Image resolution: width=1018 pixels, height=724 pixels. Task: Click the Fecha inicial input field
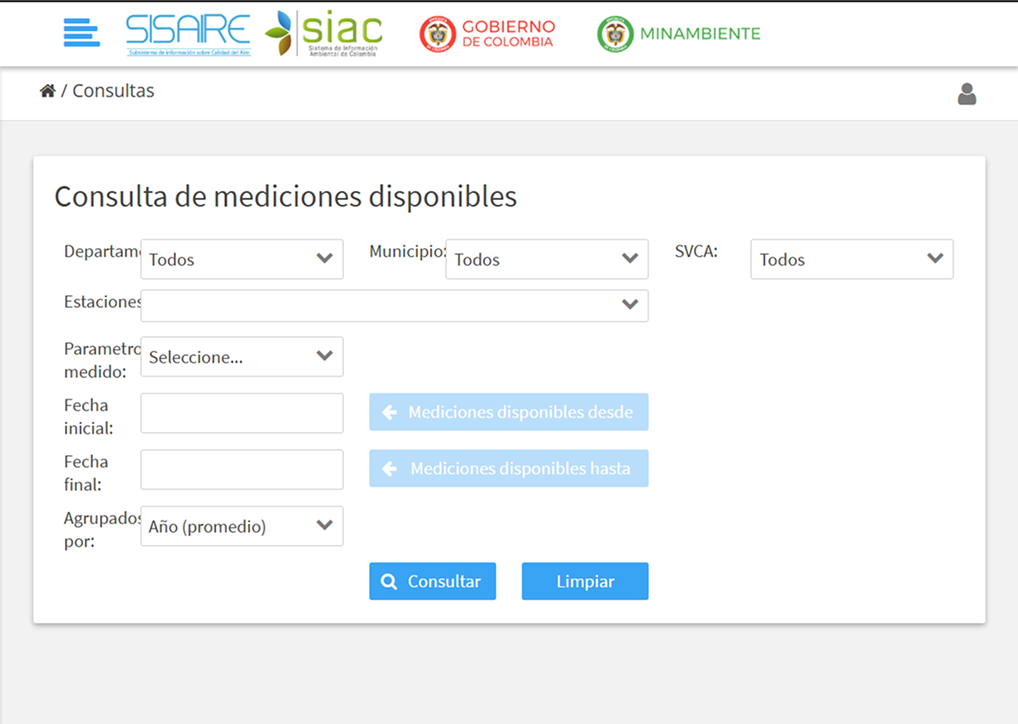pos(242,413)
